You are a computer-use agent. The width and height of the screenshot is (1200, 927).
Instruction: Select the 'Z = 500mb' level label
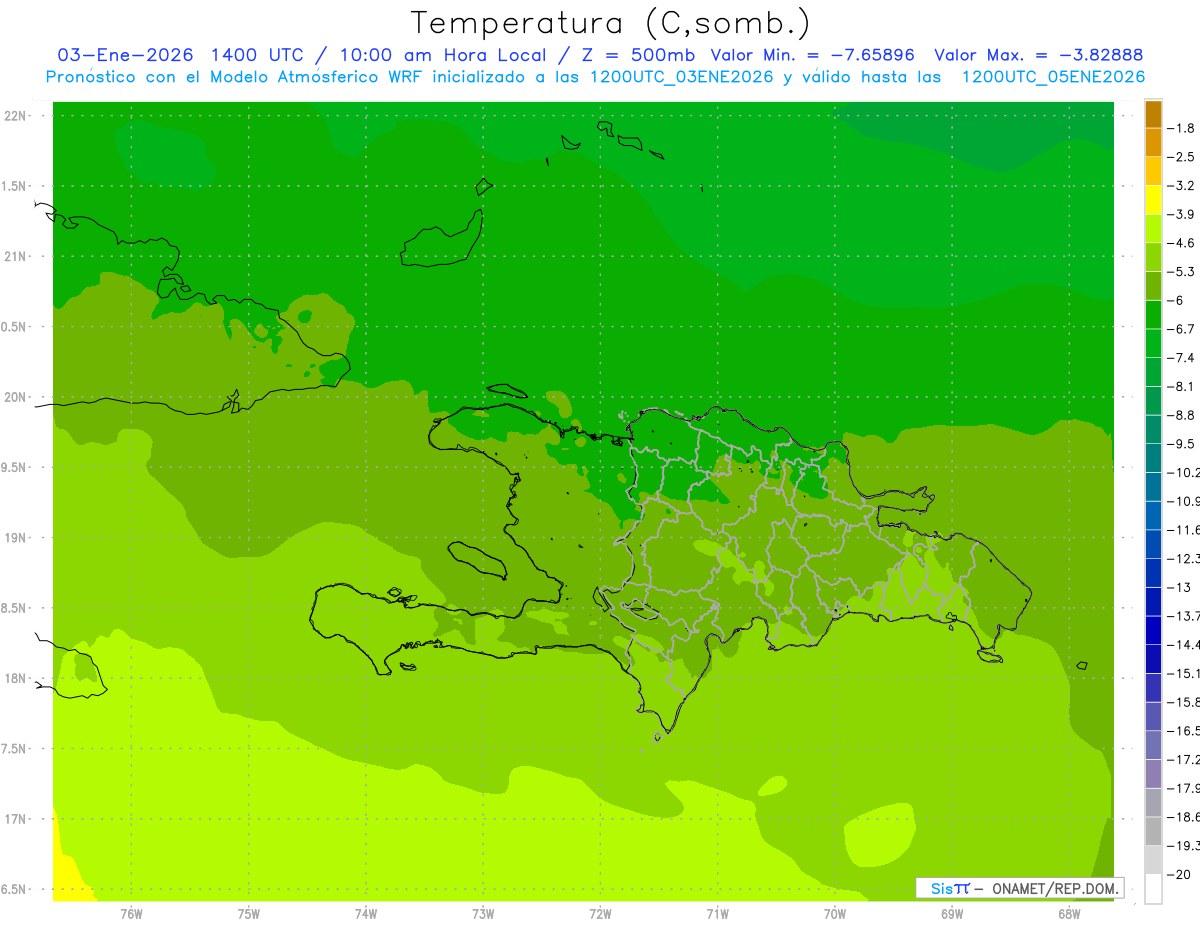[636, 55]
